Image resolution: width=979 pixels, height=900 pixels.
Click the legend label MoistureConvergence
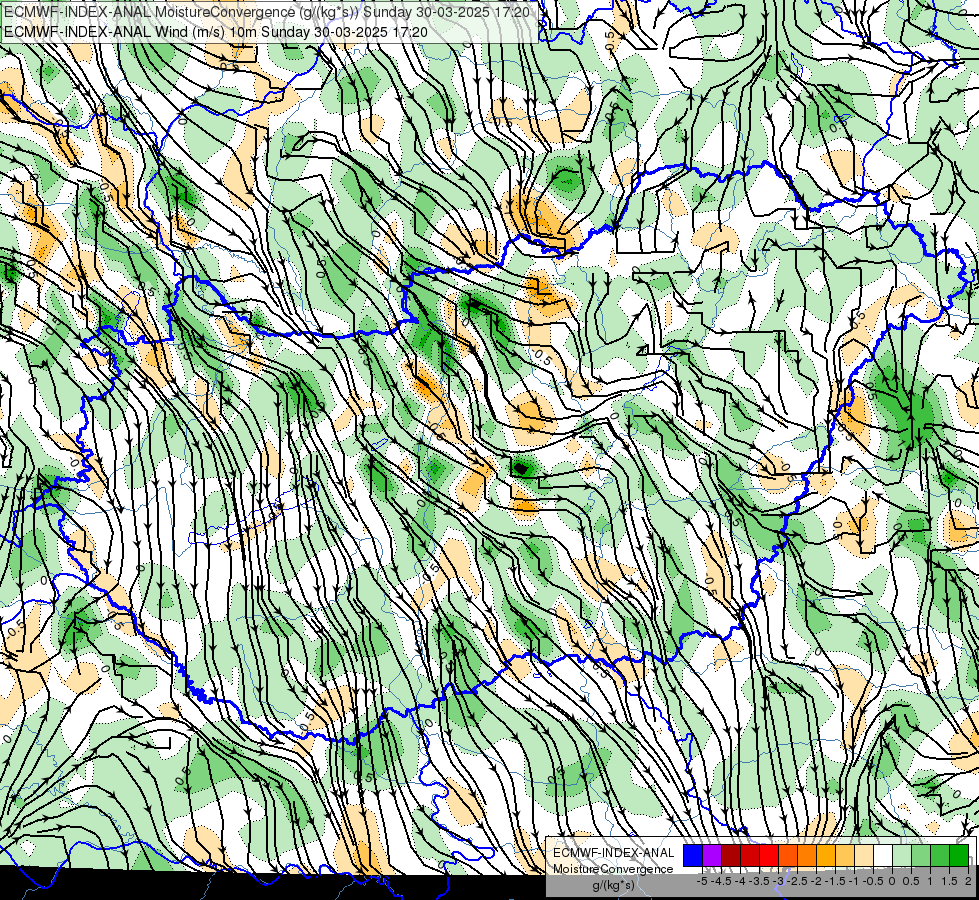click(613, 869)
